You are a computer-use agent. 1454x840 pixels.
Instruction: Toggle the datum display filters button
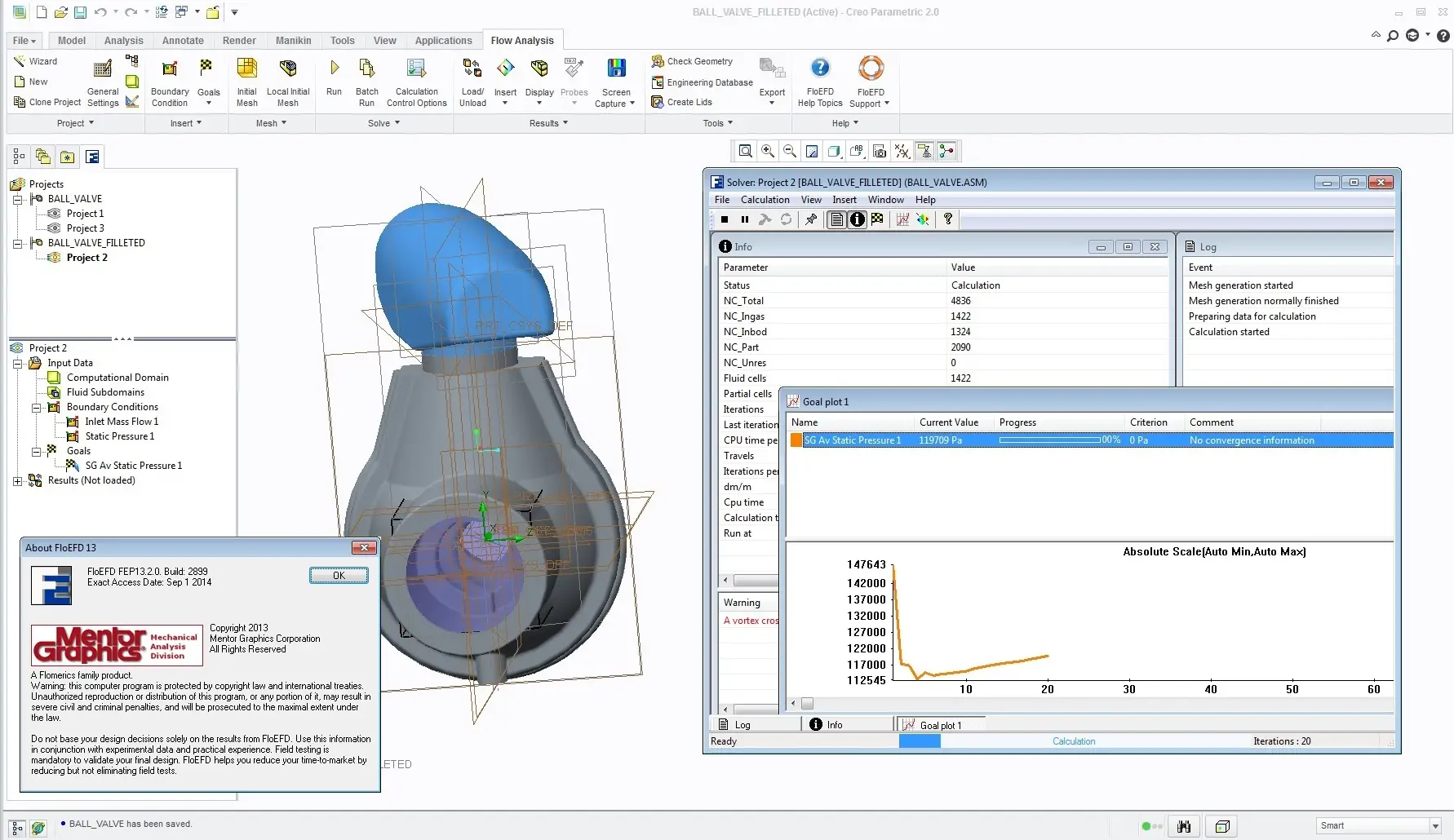pyautogui.click(x=902, y=151)
